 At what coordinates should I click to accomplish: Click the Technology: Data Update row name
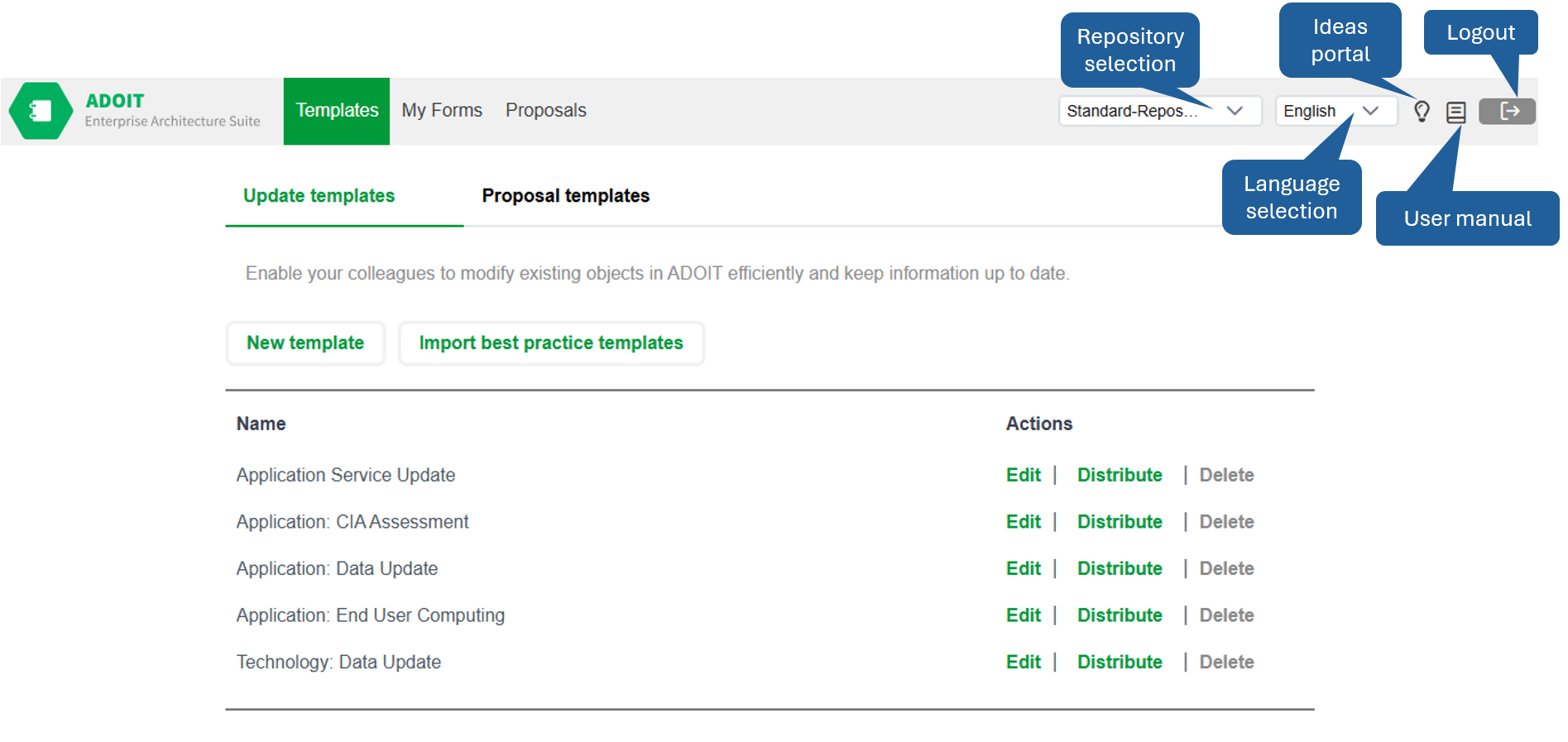338,663
